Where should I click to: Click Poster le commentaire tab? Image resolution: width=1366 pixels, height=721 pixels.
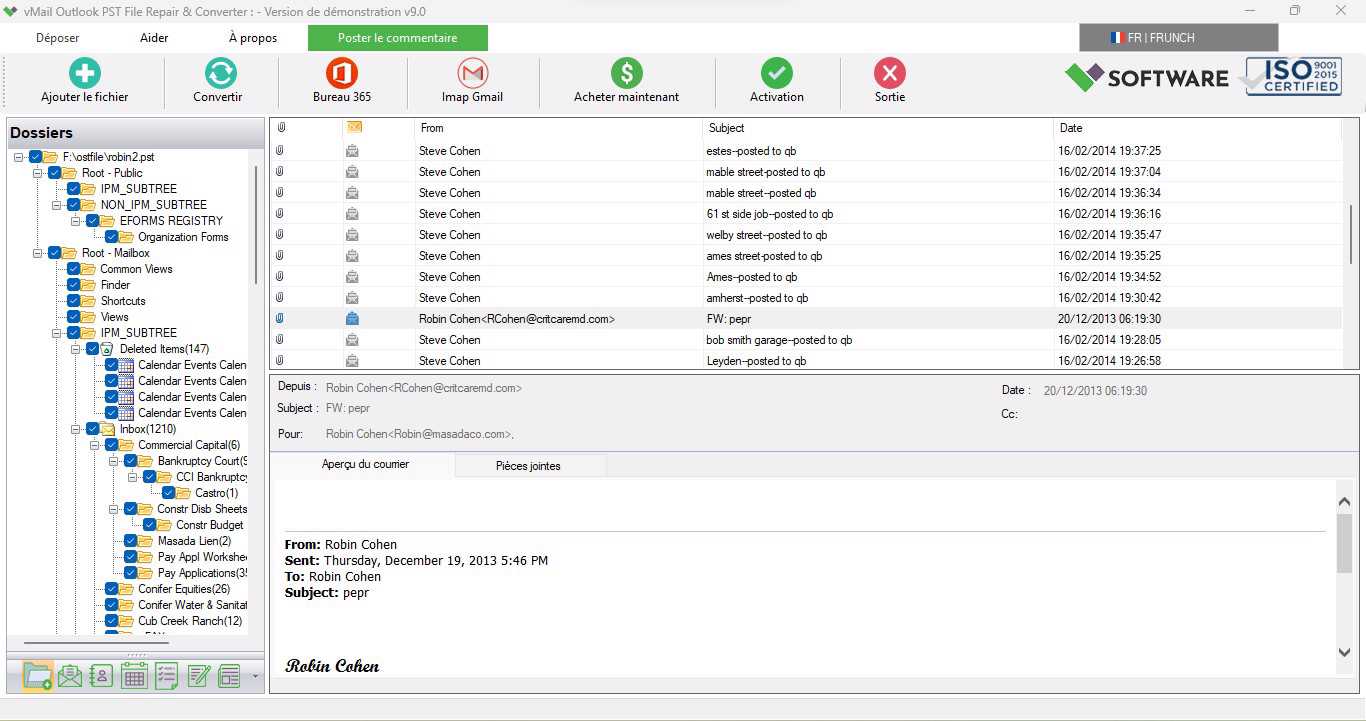(398, 38)
